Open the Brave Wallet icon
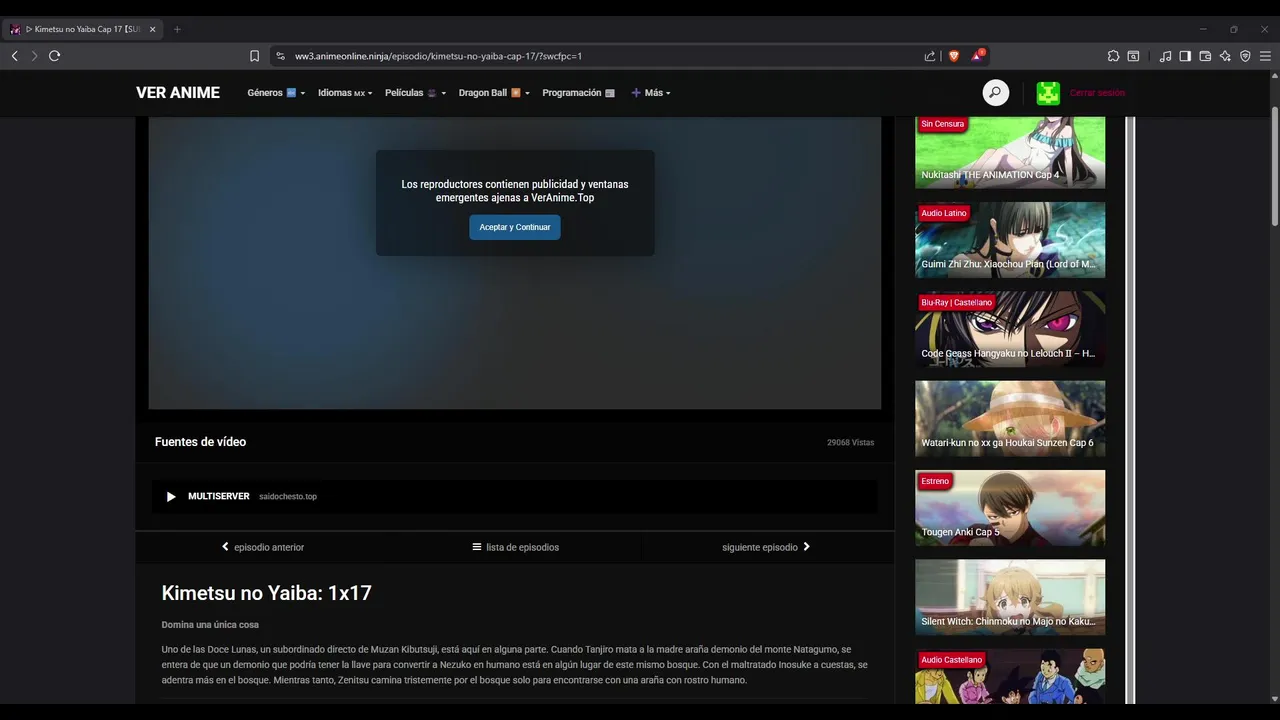 coord(1205,56)
